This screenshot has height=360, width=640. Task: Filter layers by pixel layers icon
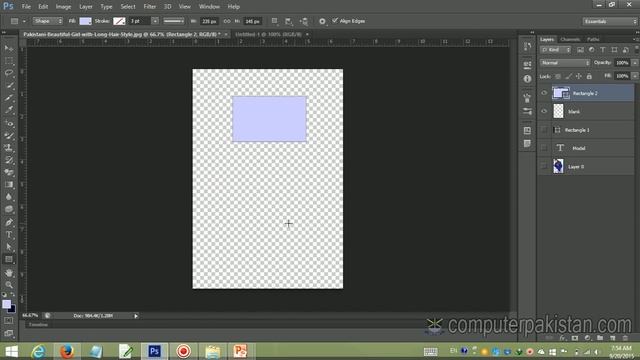pyautogui.click(x=580, y=50)
